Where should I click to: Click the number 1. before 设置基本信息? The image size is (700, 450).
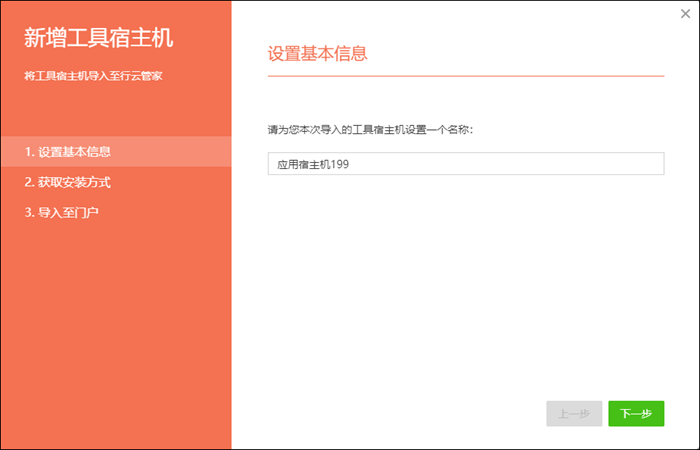point(30,152)
